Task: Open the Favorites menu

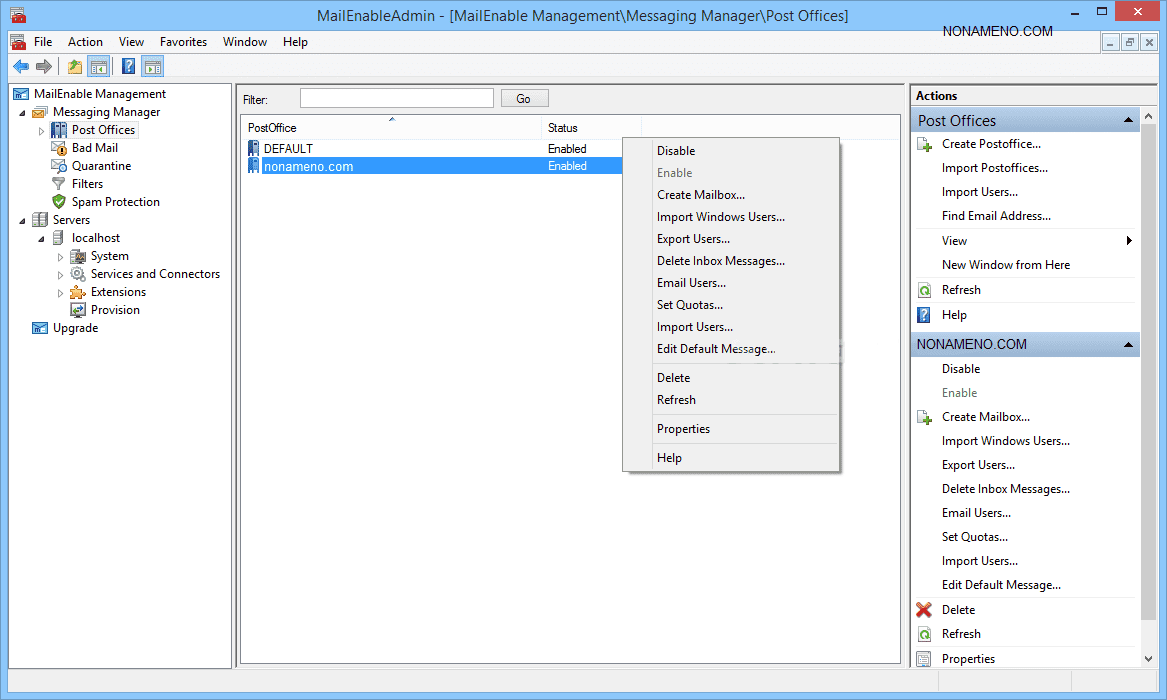Action: point(183,42)
